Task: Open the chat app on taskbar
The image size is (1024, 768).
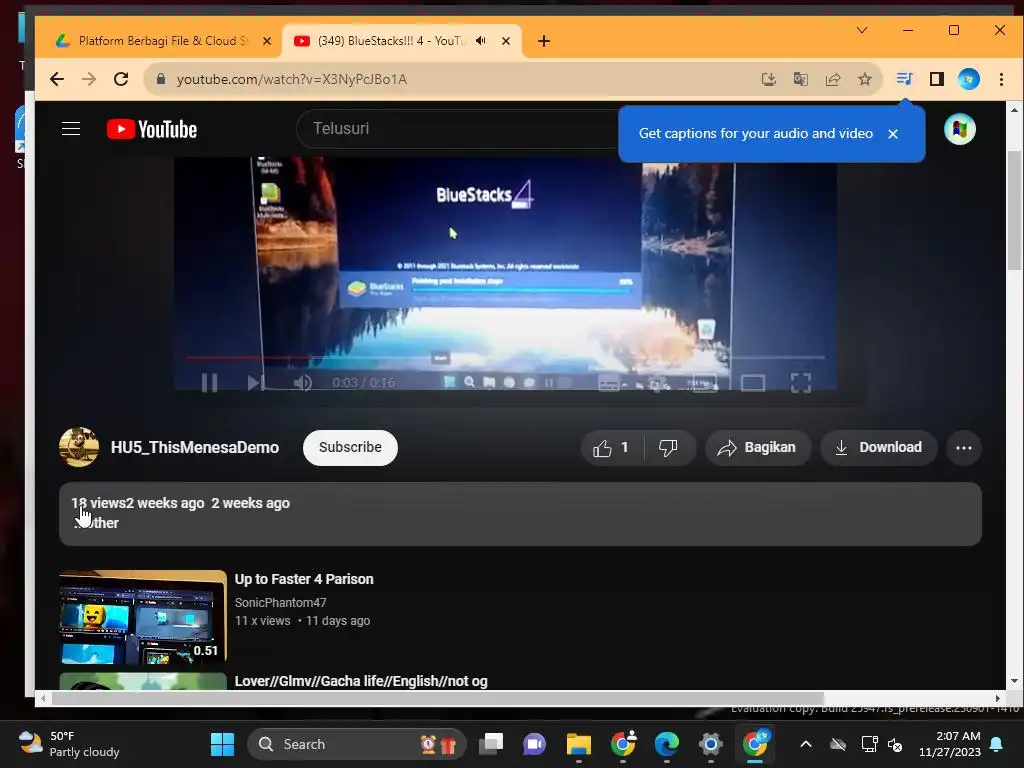Action: pyautogui.click(x=534, y=744)
